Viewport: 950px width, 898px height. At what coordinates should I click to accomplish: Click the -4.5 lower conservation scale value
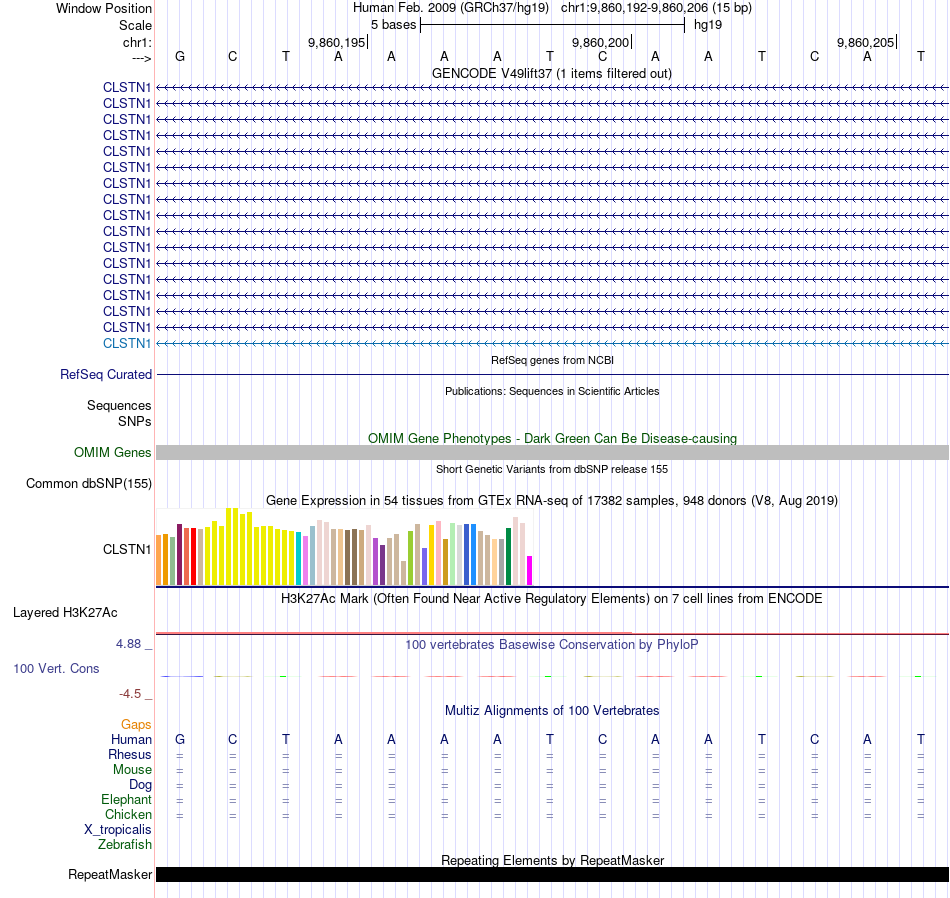[x=130, y=694]
